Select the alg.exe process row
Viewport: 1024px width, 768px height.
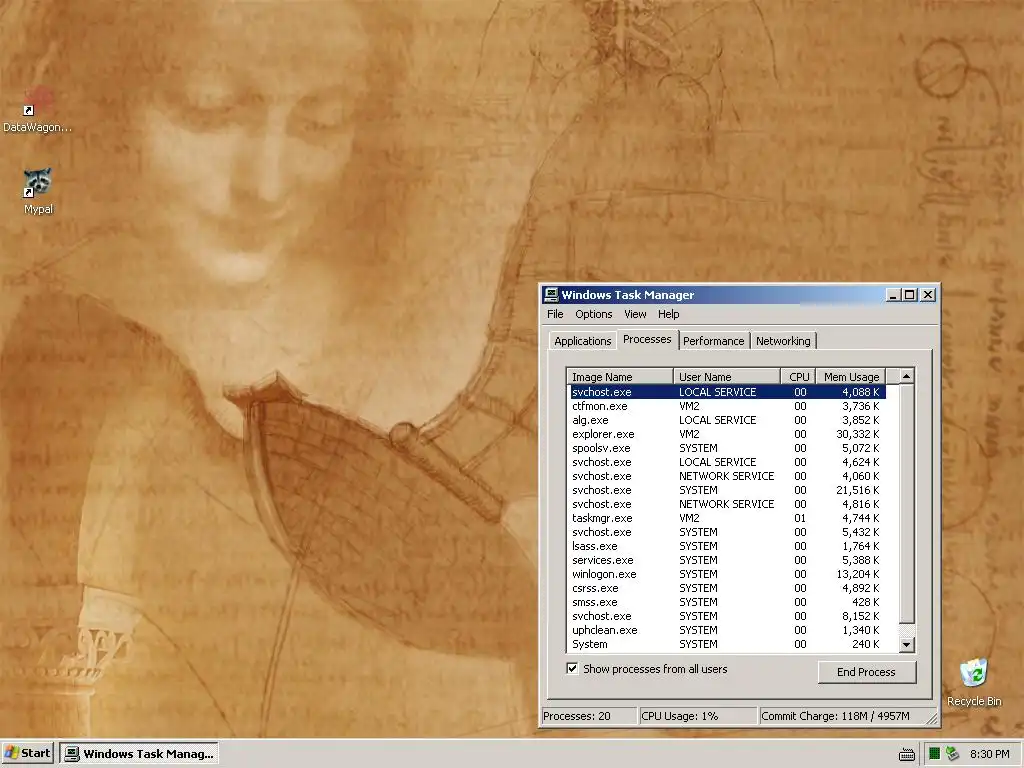726,420
